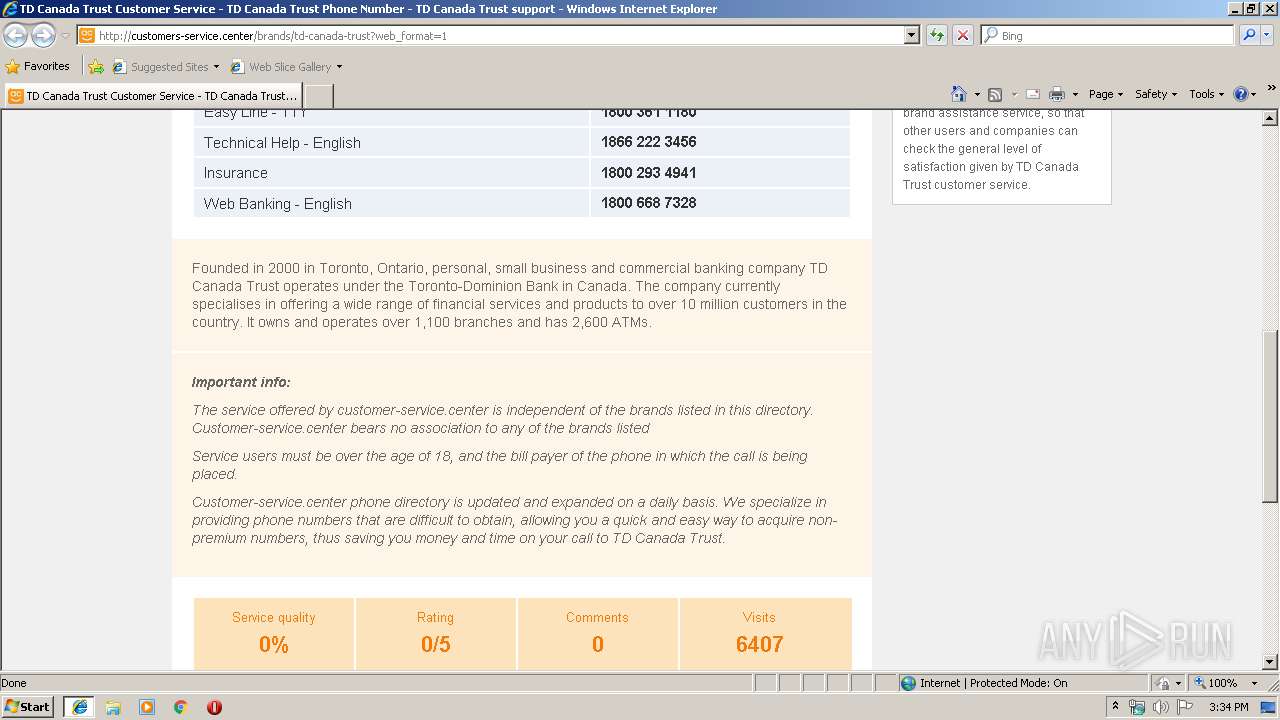Click the taskbar clock showing 3:34 PM

pyautogui.click(x=1228, y=707)
